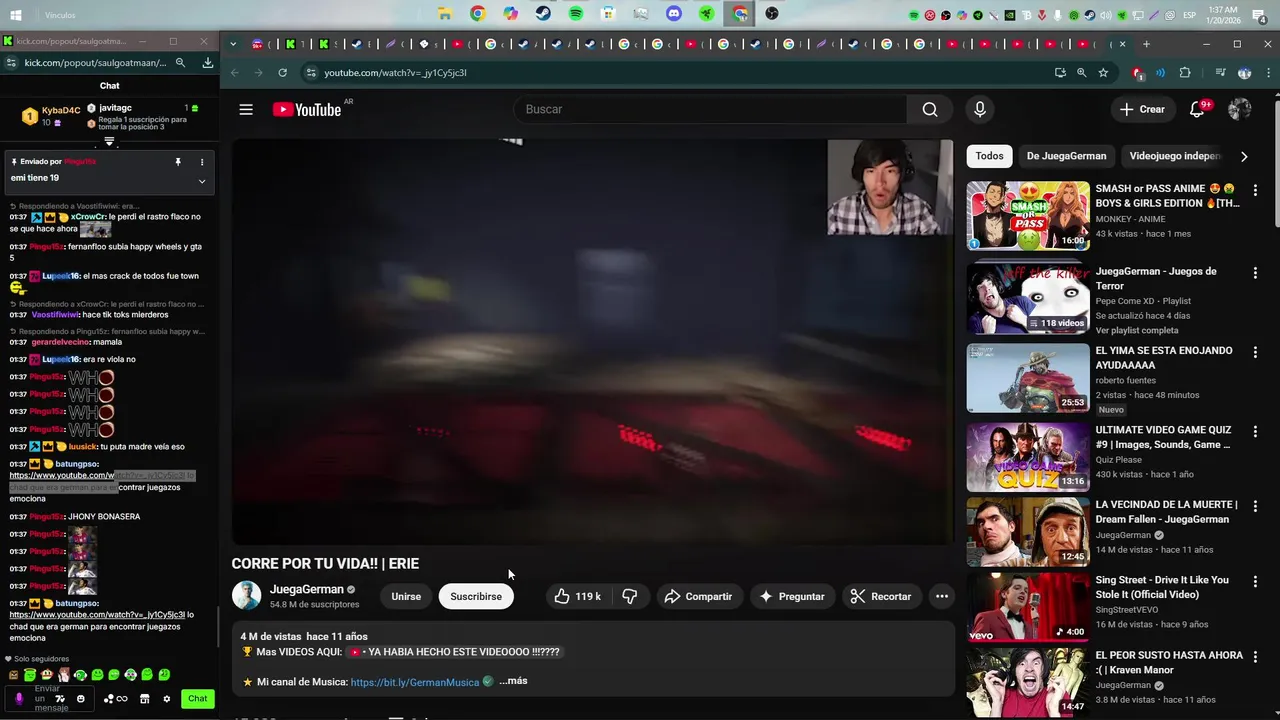Show more filter chips with the right chevron

[x=1243, y=156]
